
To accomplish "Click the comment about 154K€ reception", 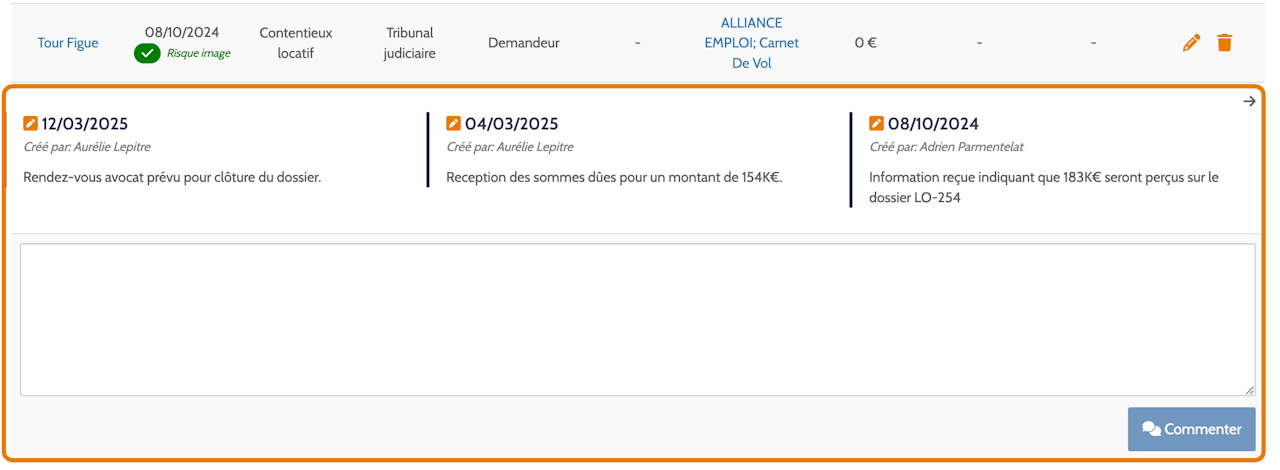I will pos(614,178).
